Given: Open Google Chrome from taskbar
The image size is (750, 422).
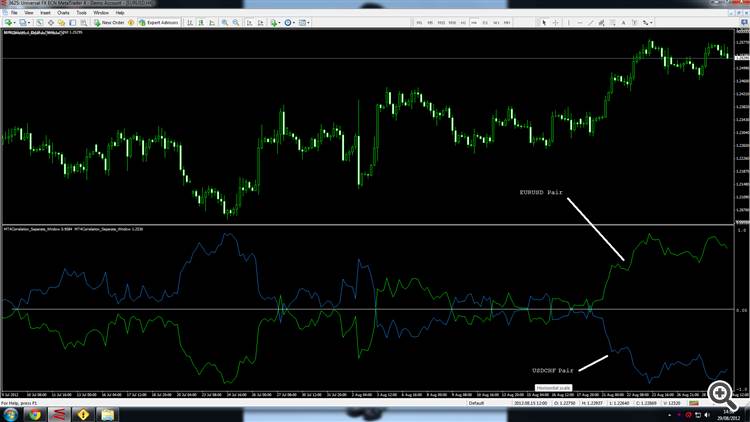Looking at the screenshot, I should tap(34, 414).
